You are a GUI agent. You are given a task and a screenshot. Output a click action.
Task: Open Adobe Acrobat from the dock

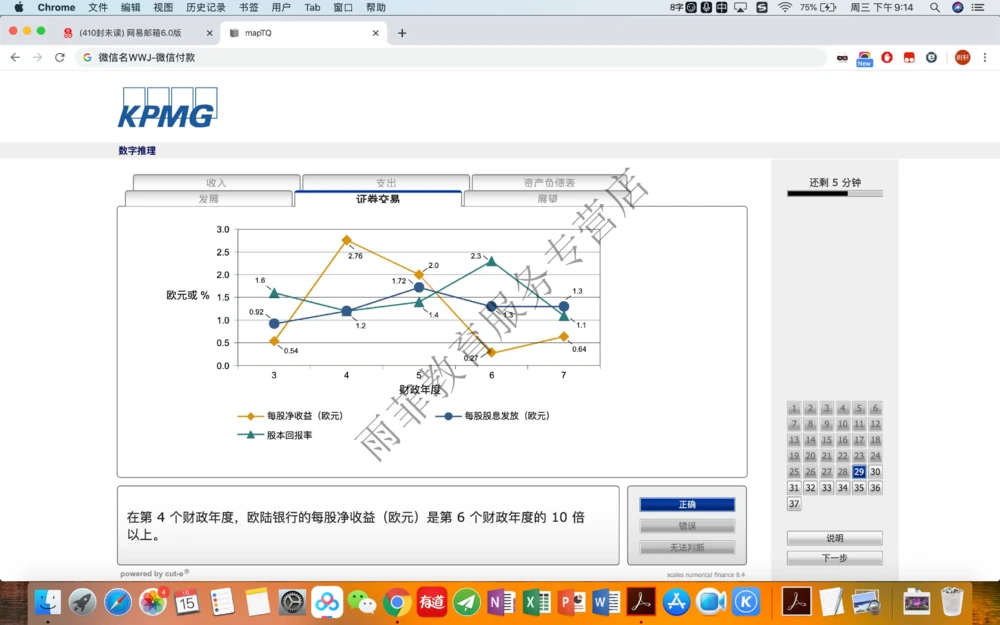tap(637, 602)
